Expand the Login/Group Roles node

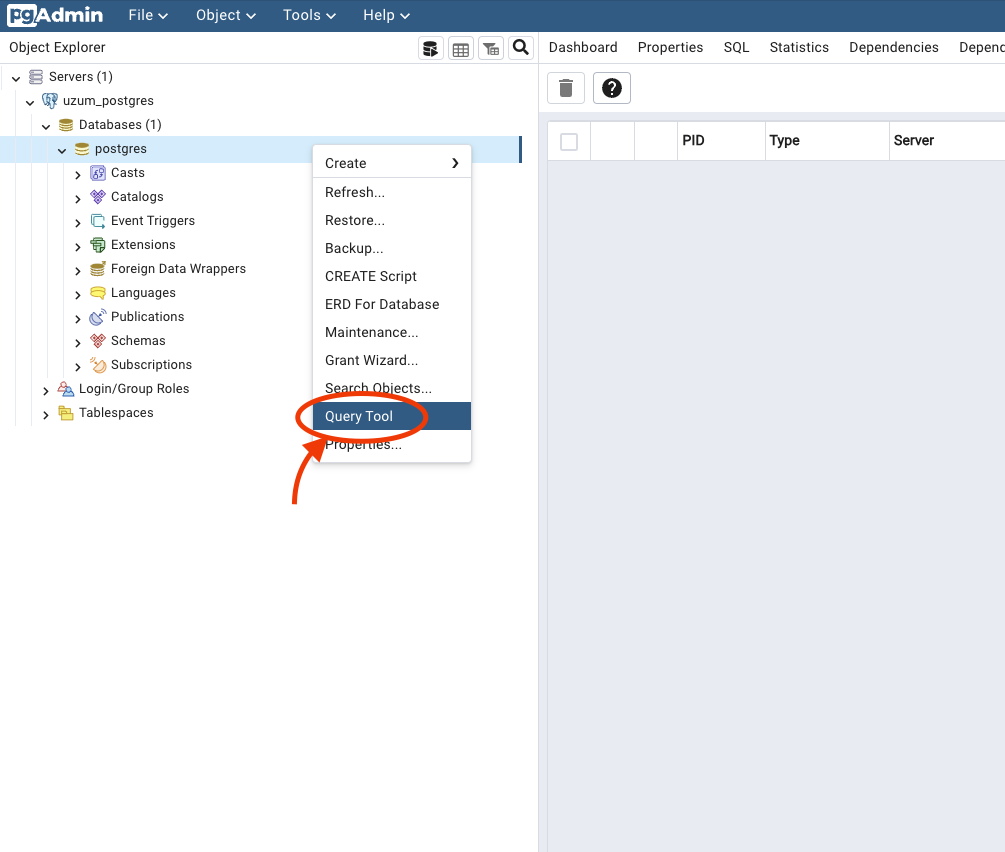coord(46,390)
